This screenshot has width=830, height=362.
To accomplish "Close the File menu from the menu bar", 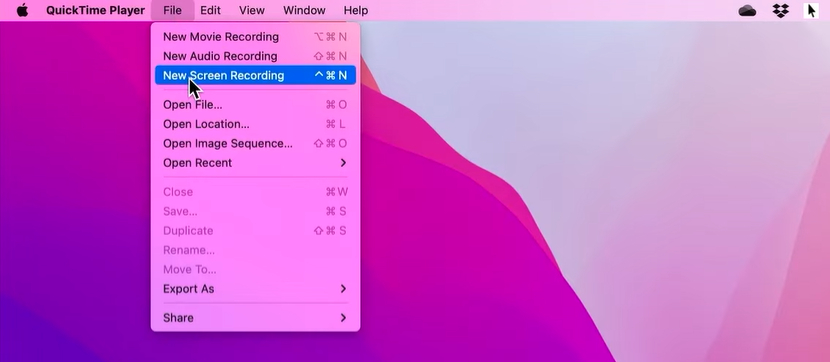I will click(x=173, y=10).
